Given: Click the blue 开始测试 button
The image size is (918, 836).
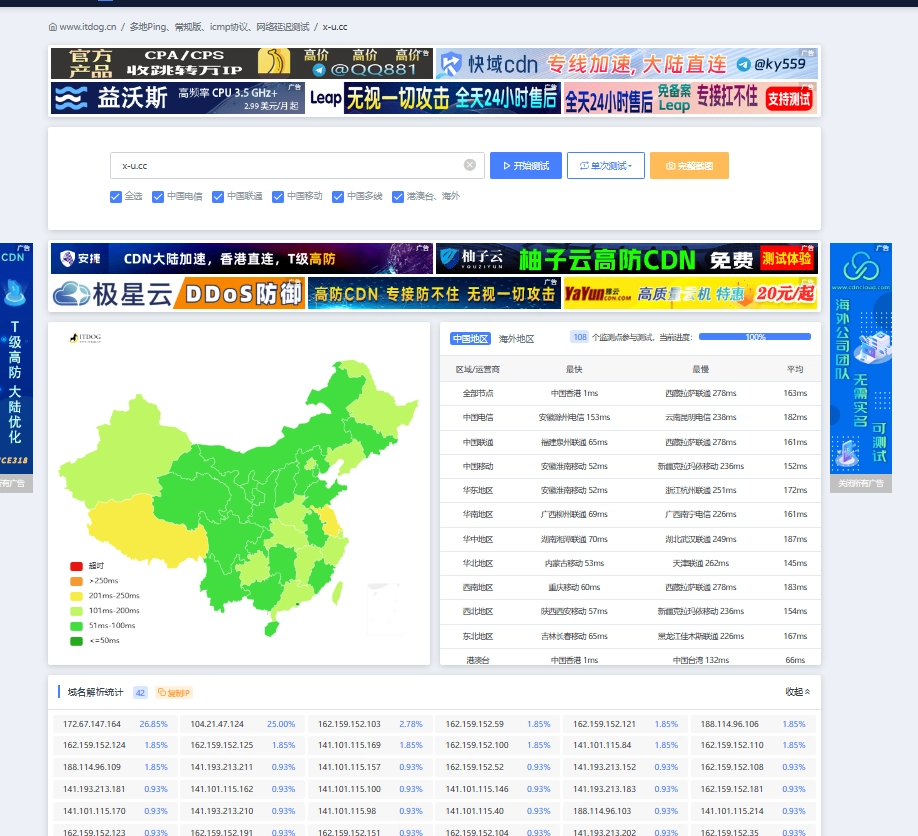Looking at the screenshot, I should tap(526, 166).
